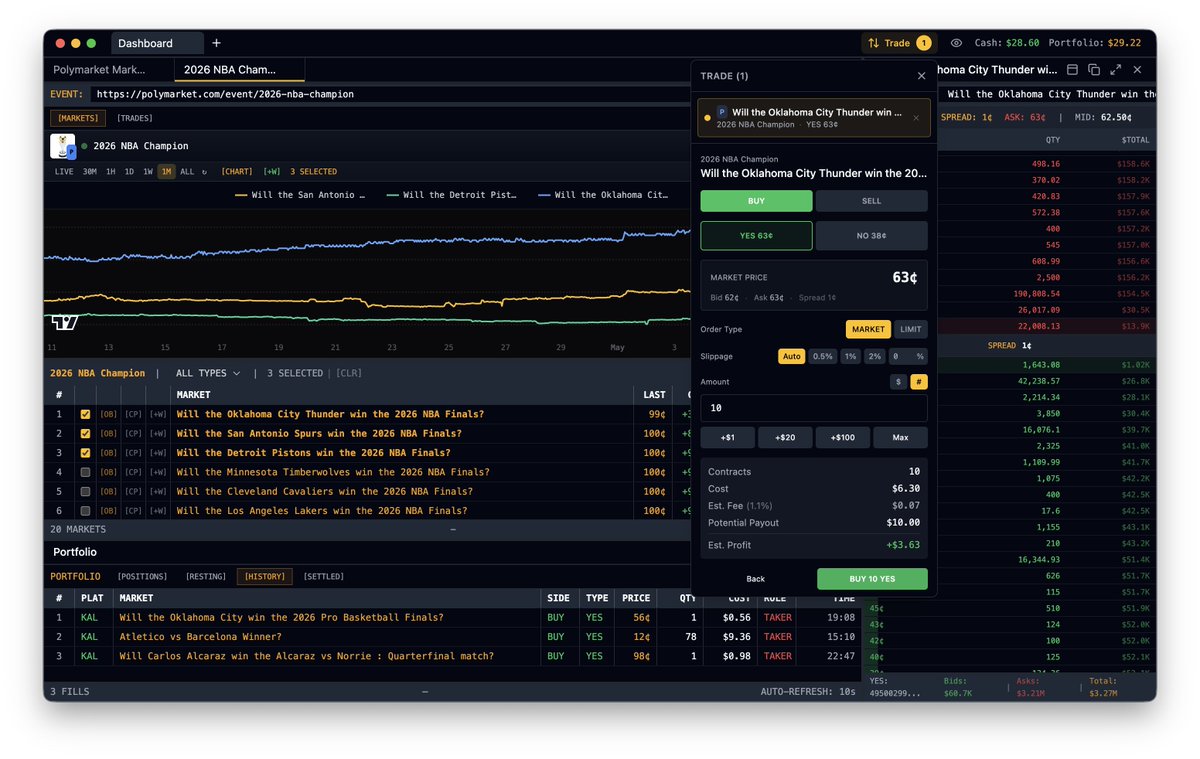
Task: Set slippage to 2%
Action: tap(874, 356)
